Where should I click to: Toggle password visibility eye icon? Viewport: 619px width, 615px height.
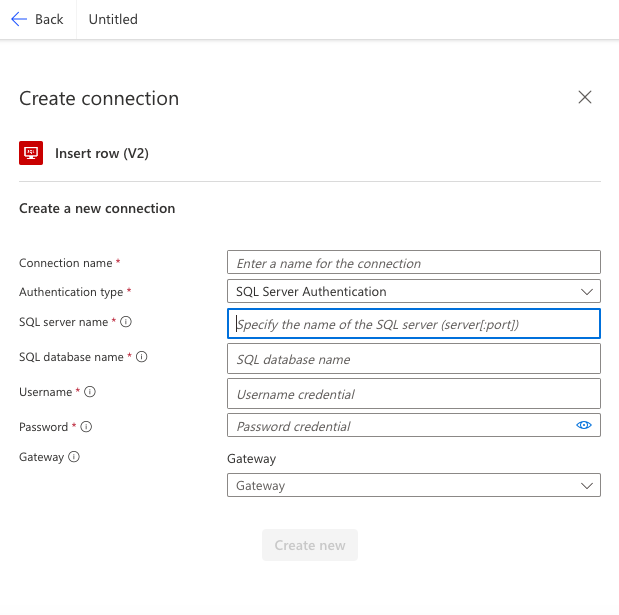[x=583, y=425]
